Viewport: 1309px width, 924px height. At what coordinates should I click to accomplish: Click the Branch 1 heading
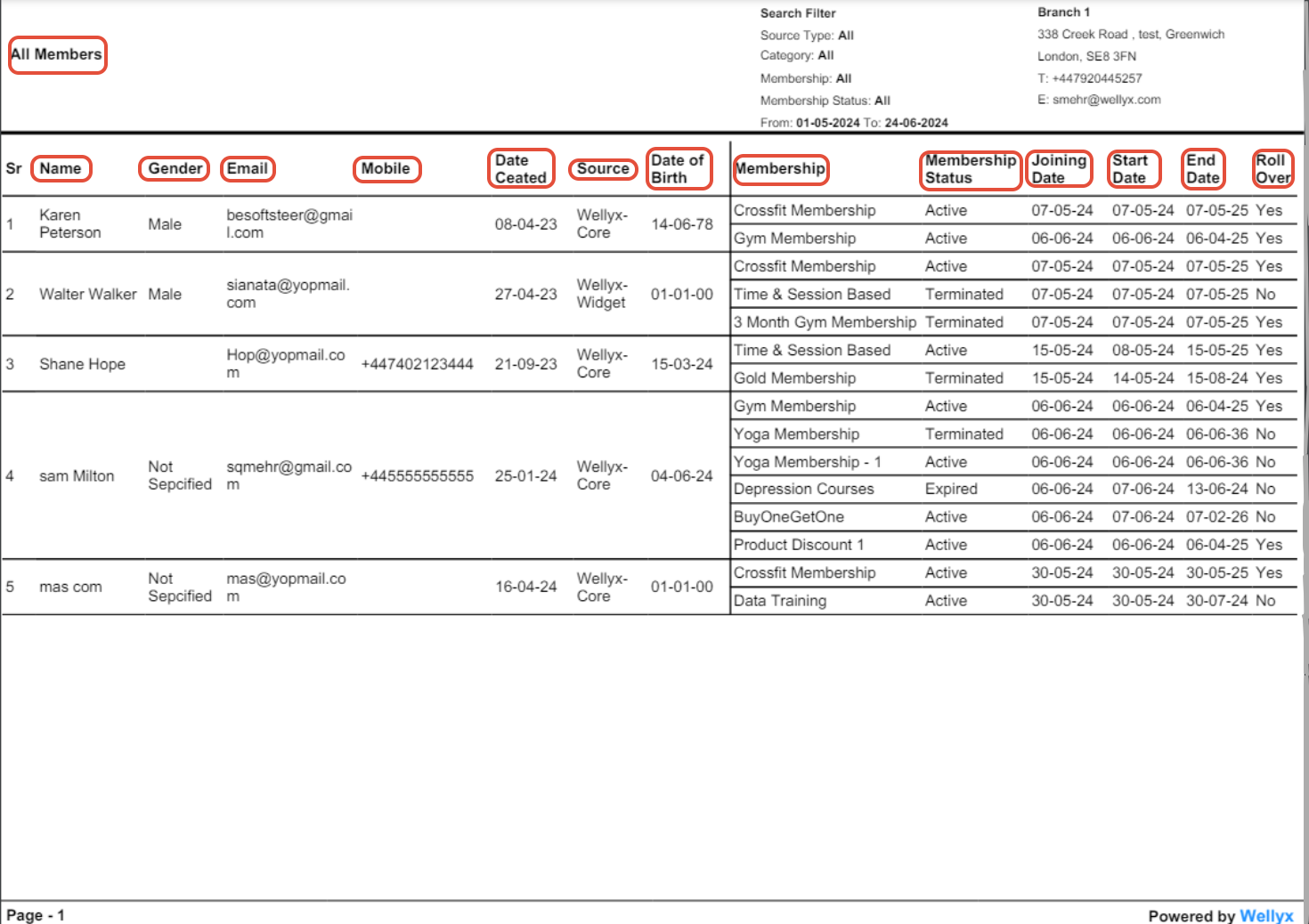point(1063,12)
